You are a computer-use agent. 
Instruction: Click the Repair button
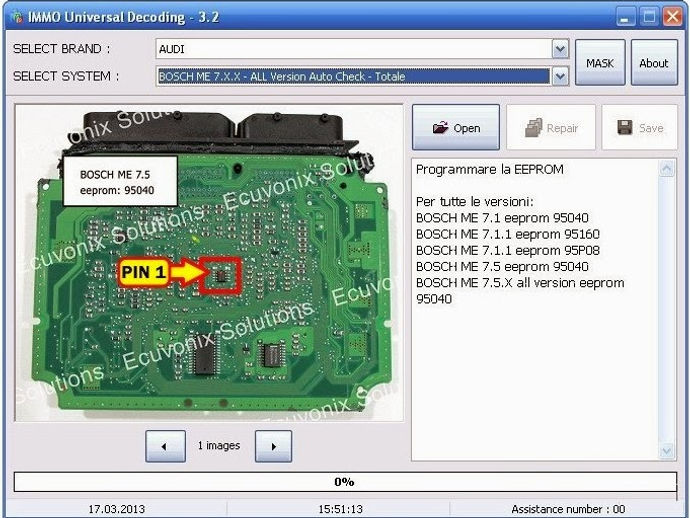coord(551,128)
